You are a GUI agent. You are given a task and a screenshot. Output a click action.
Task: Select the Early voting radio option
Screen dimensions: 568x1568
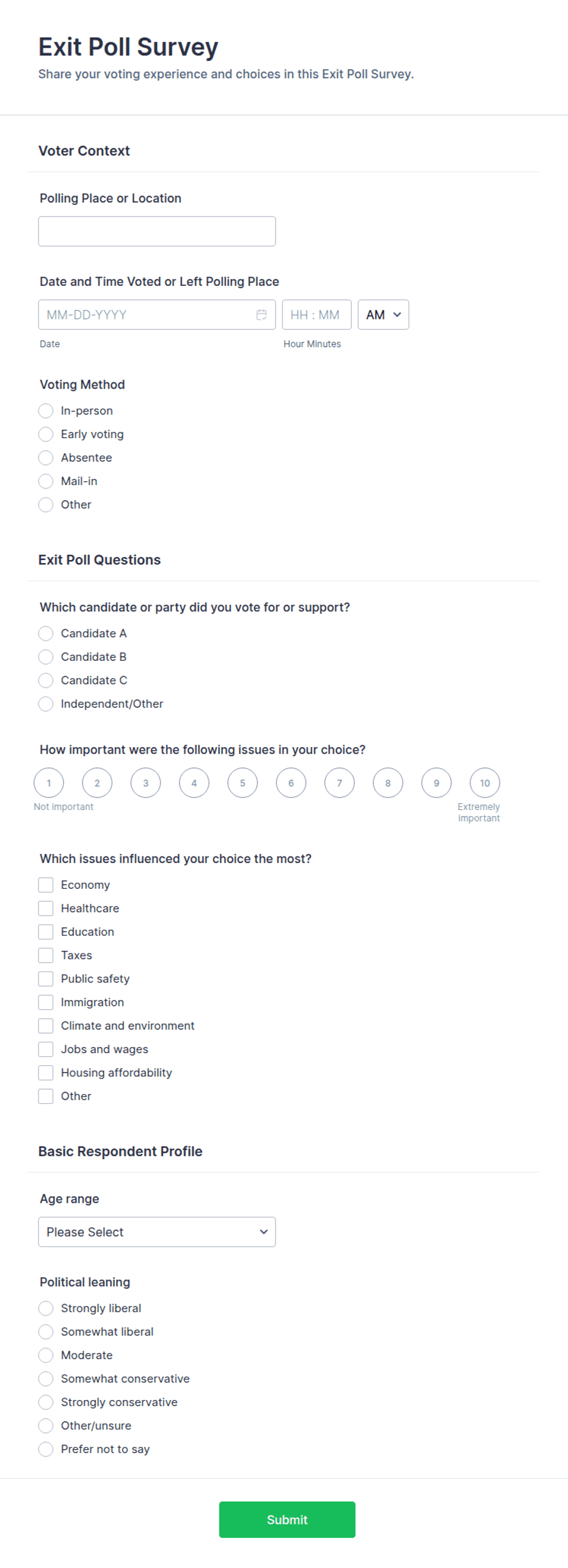(x=46, y=434)
